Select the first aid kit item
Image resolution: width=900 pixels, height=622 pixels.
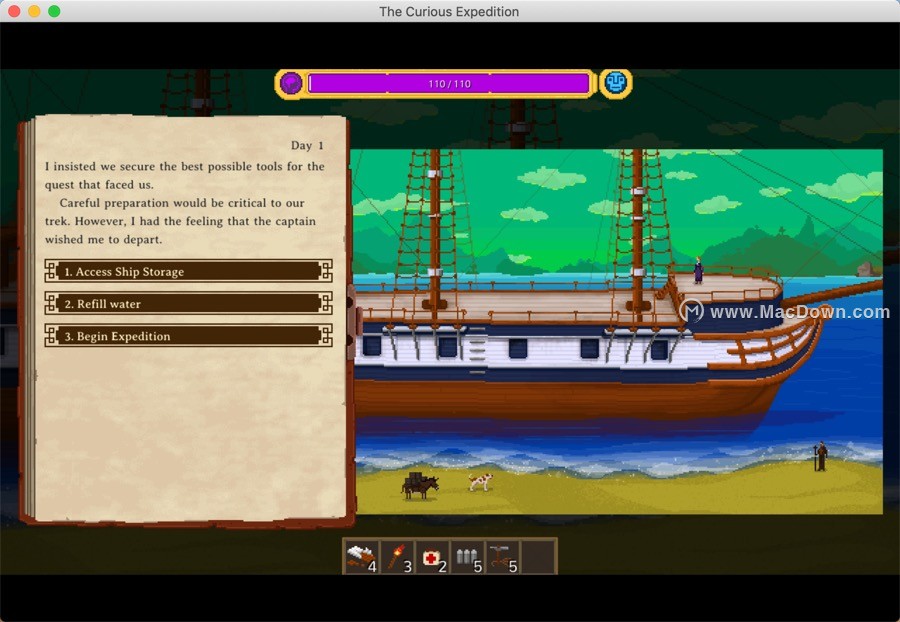[x=432, y=556]
